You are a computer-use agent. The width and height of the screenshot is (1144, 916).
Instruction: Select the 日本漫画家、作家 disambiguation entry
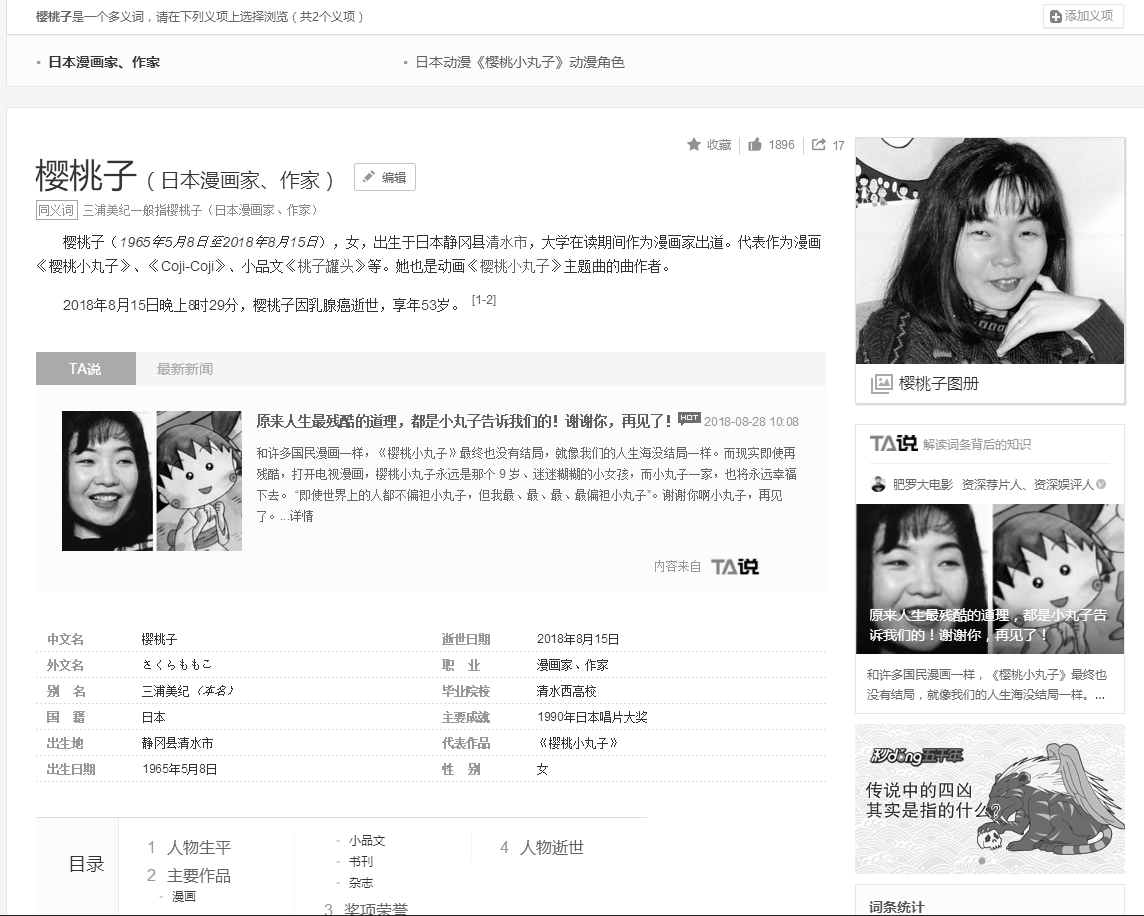pos(104,62)
